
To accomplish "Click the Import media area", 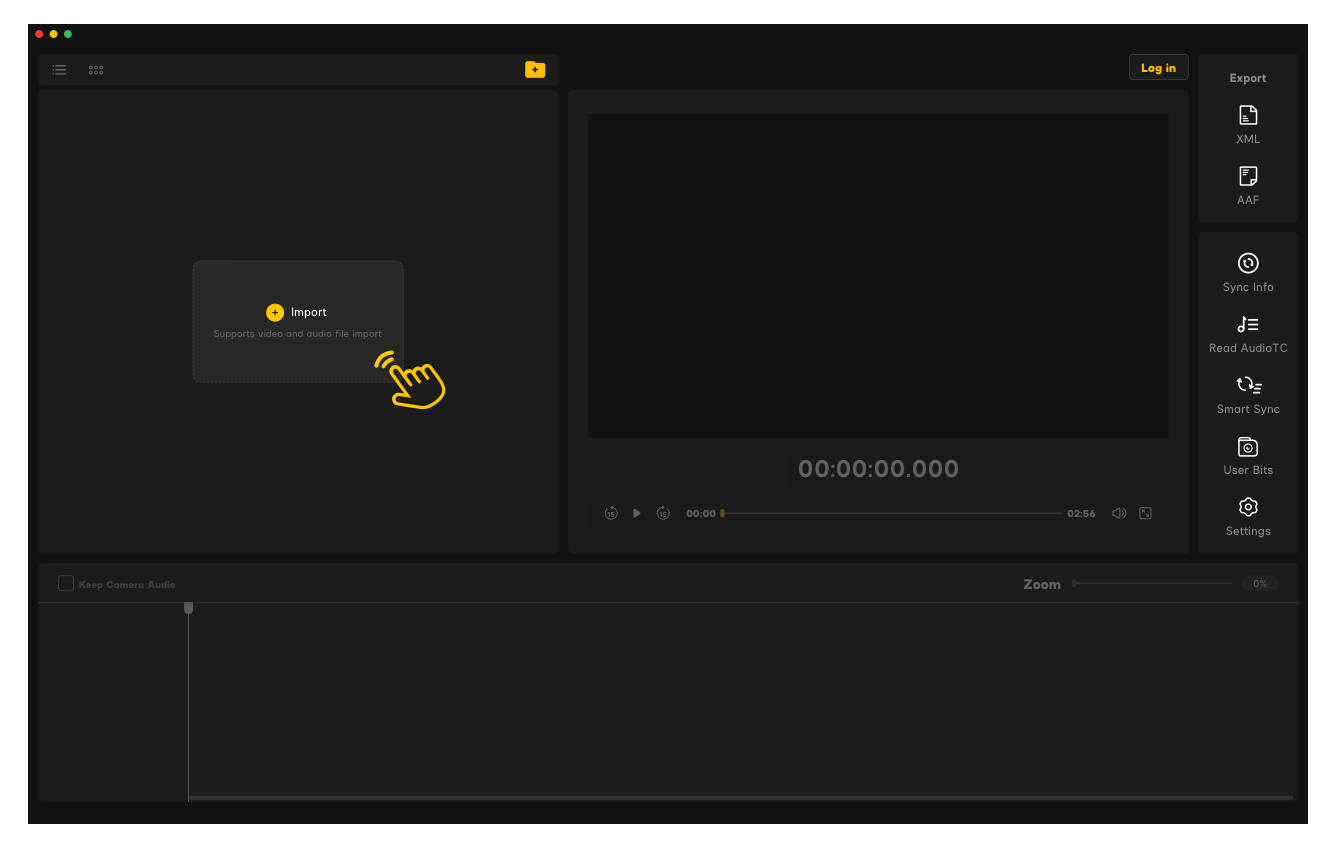I will (298, 321).
